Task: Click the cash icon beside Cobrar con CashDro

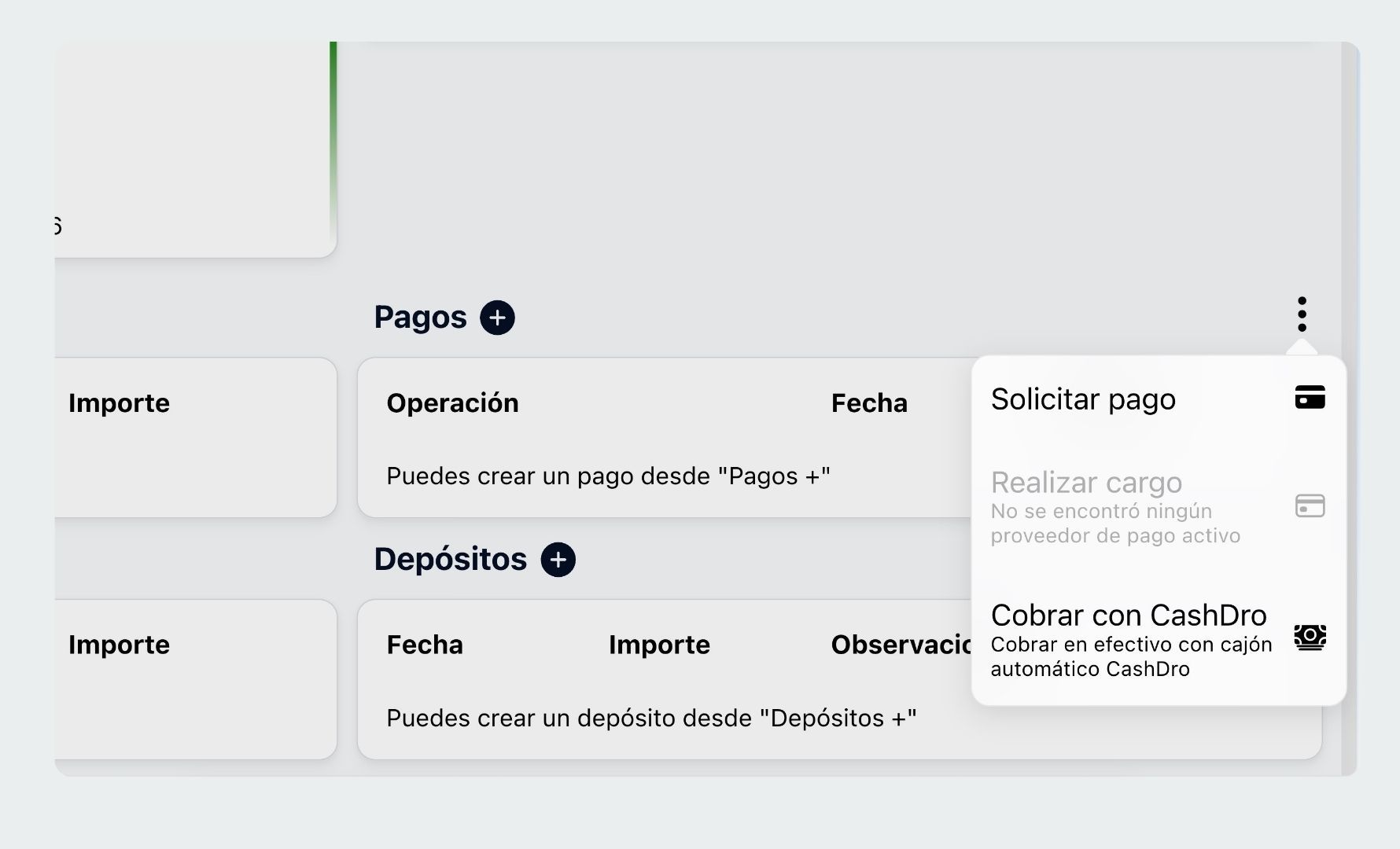Action: [1310, 637]
